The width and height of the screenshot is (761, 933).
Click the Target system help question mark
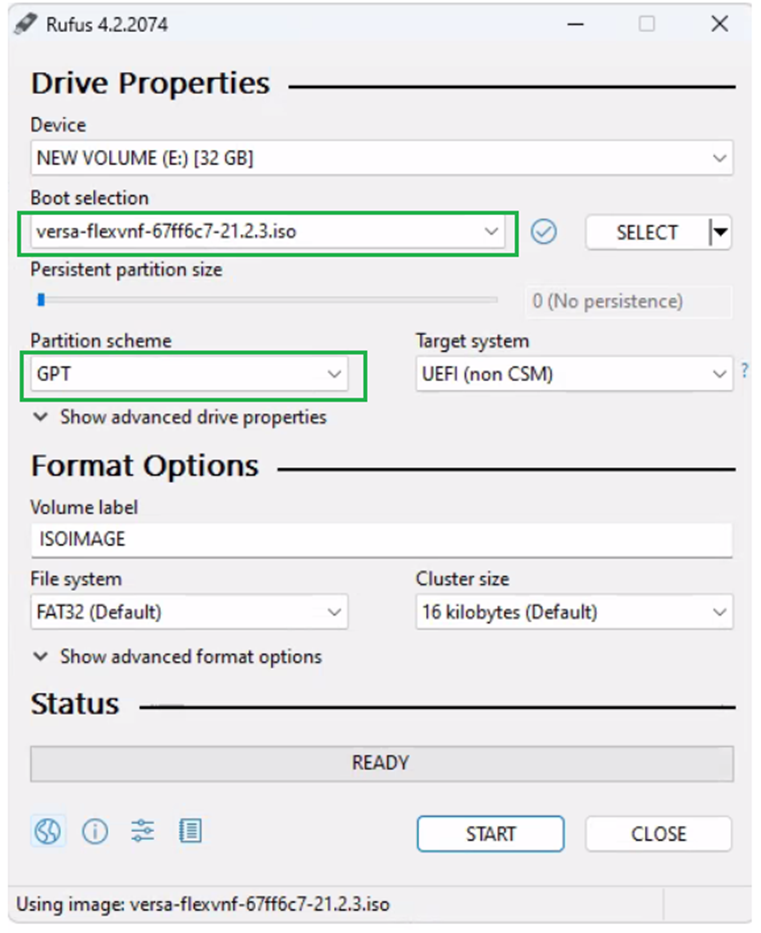pos(745,370)
